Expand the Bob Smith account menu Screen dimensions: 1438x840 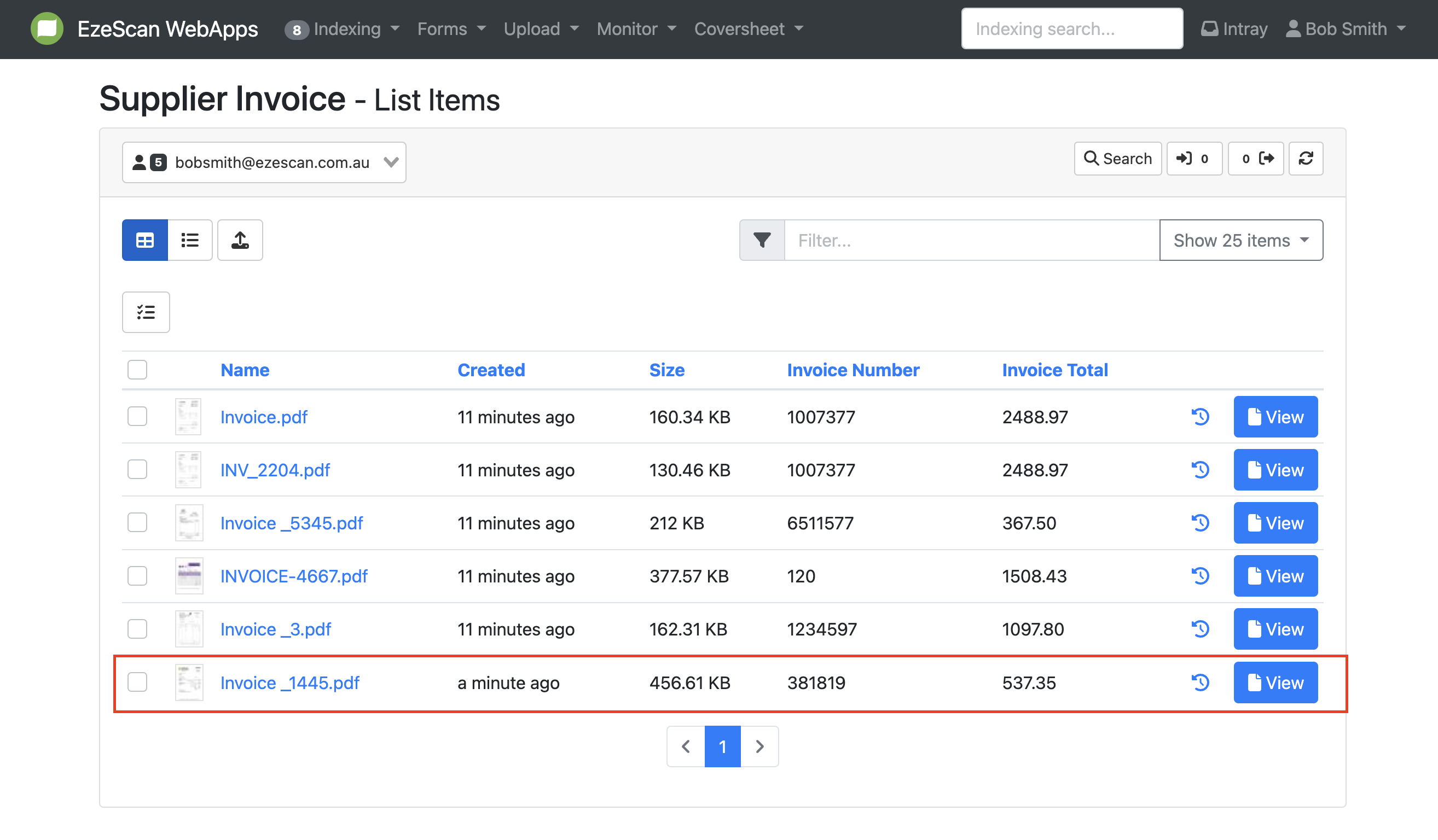[1346, 29]
